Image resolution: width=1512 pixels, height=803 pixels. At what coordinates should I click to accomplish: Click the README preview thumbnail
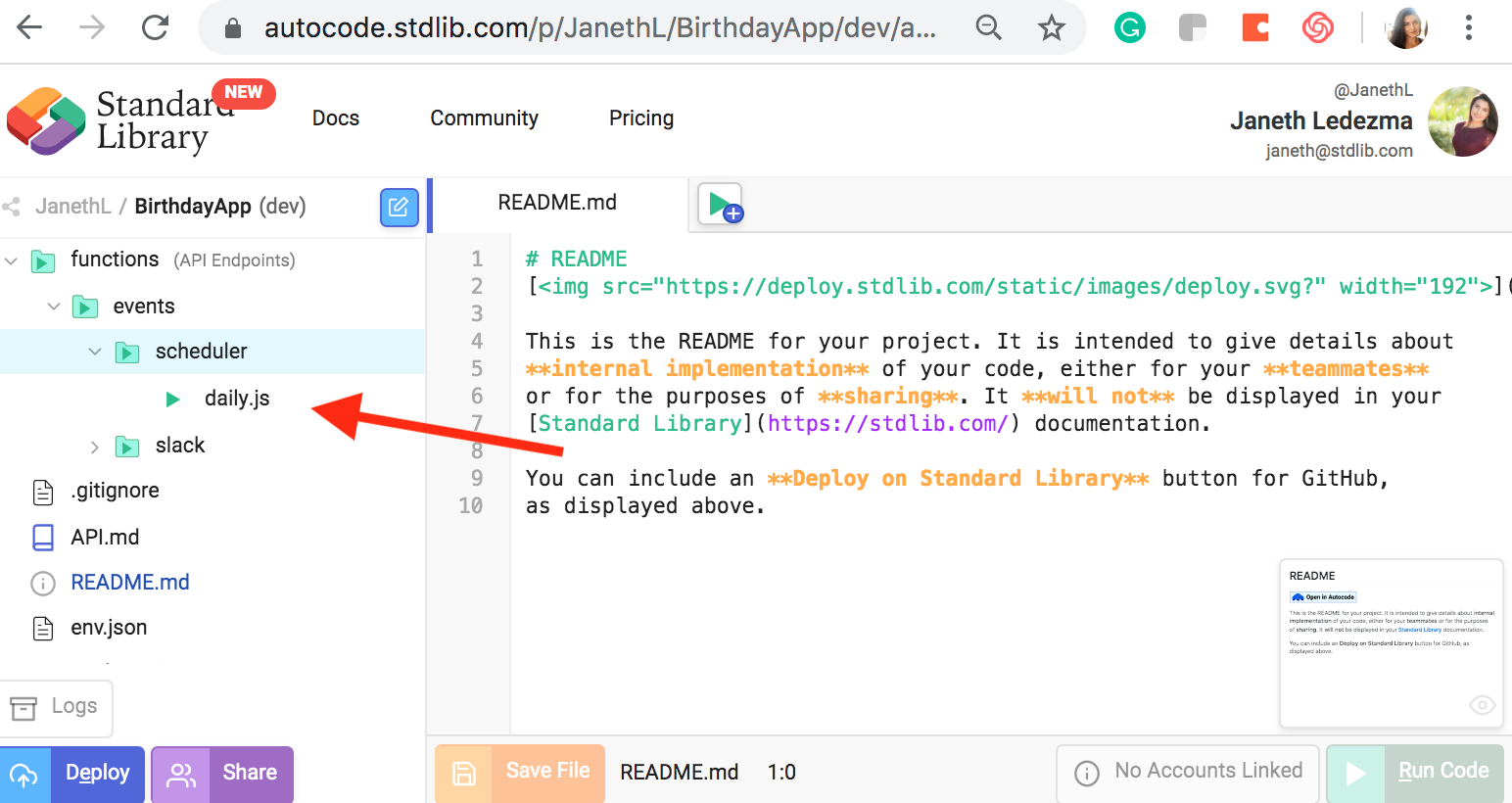click(x=1391, y=643)
